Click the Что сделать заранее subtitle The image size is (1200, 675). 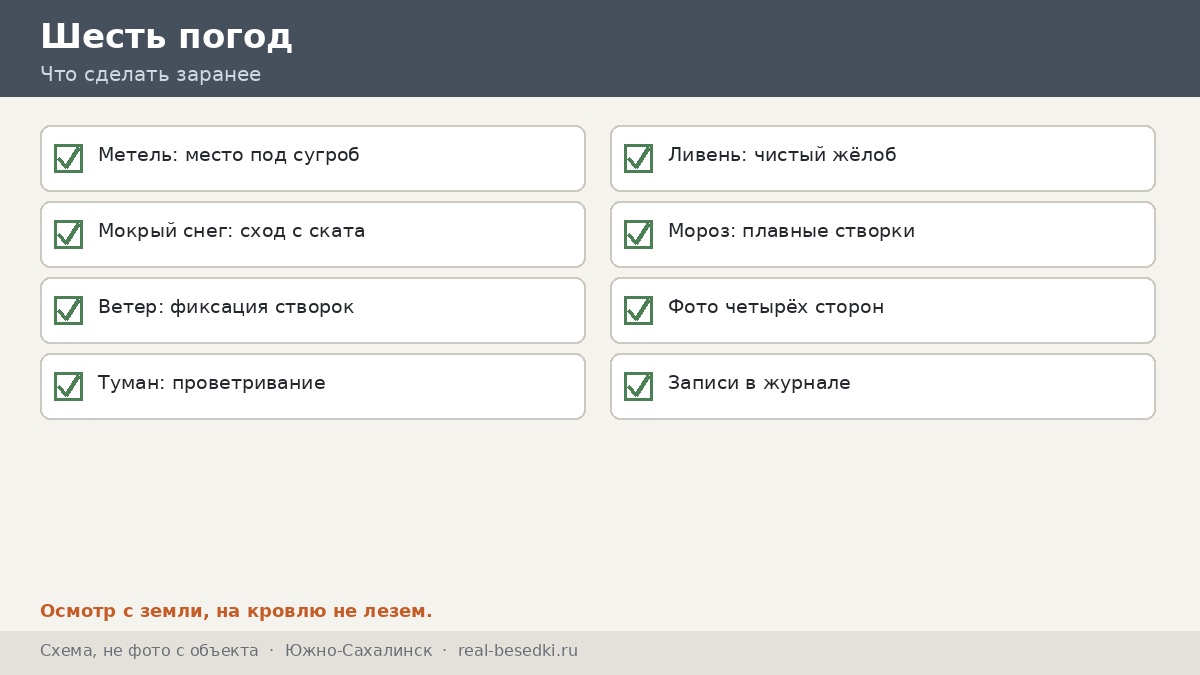pos(150,74)
